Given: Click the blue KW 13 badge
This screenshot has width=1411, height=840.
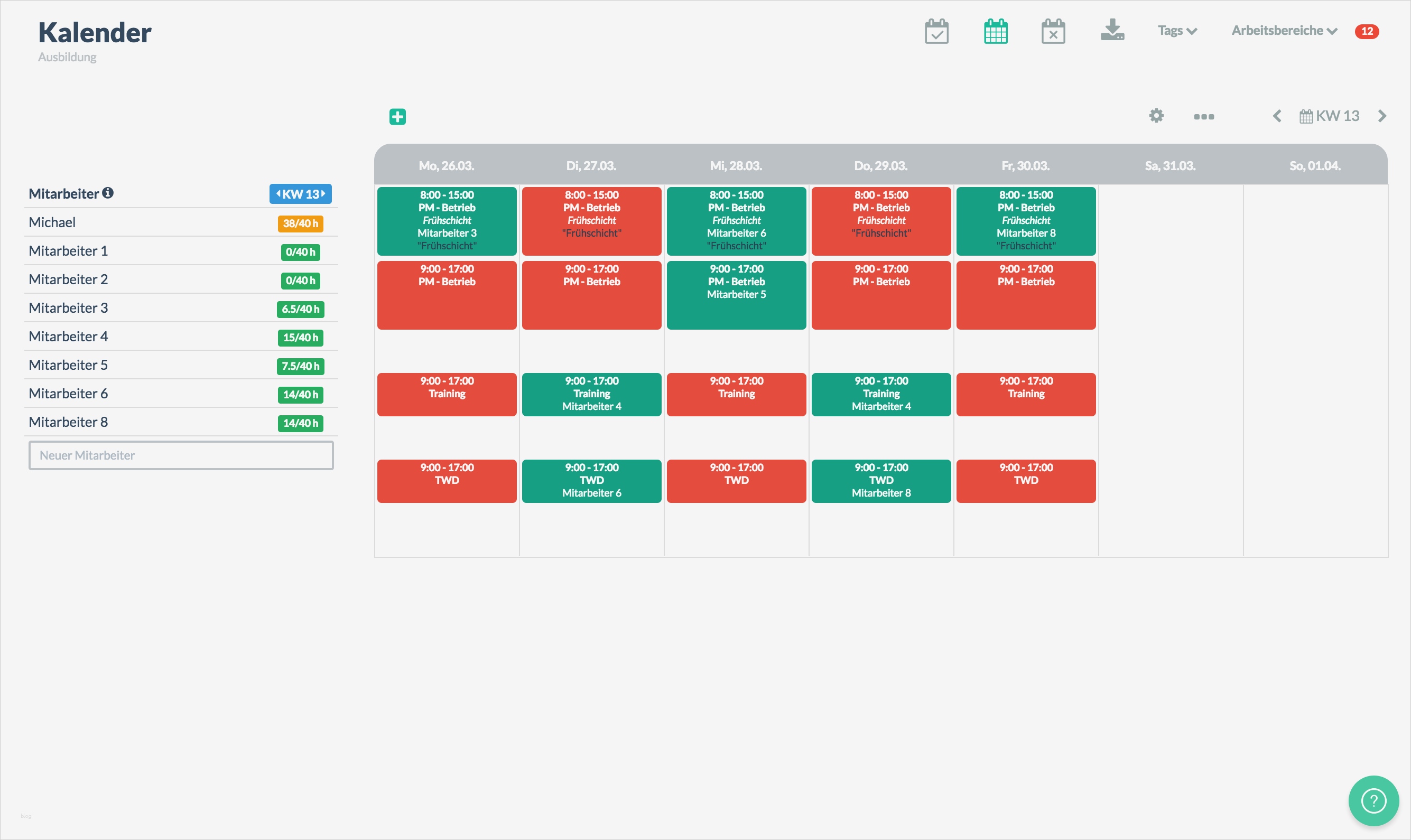Looking at the screenshot, I should (x=301, y=194).
